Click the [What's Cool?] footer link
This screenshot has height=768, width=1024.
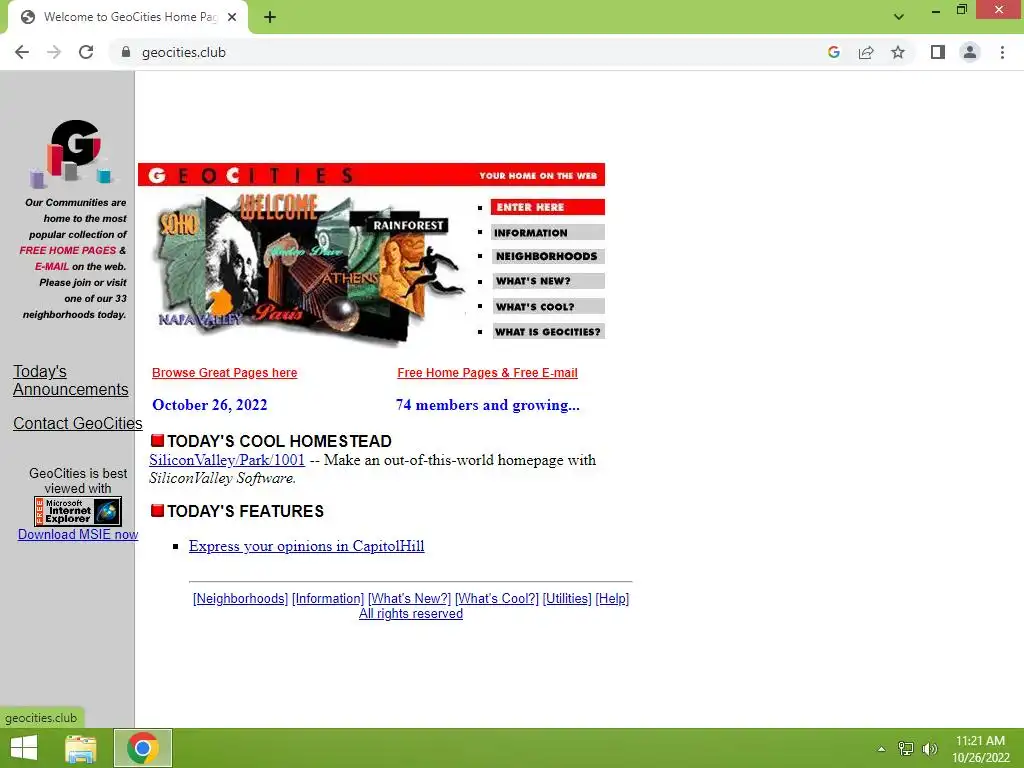[497, 598]
